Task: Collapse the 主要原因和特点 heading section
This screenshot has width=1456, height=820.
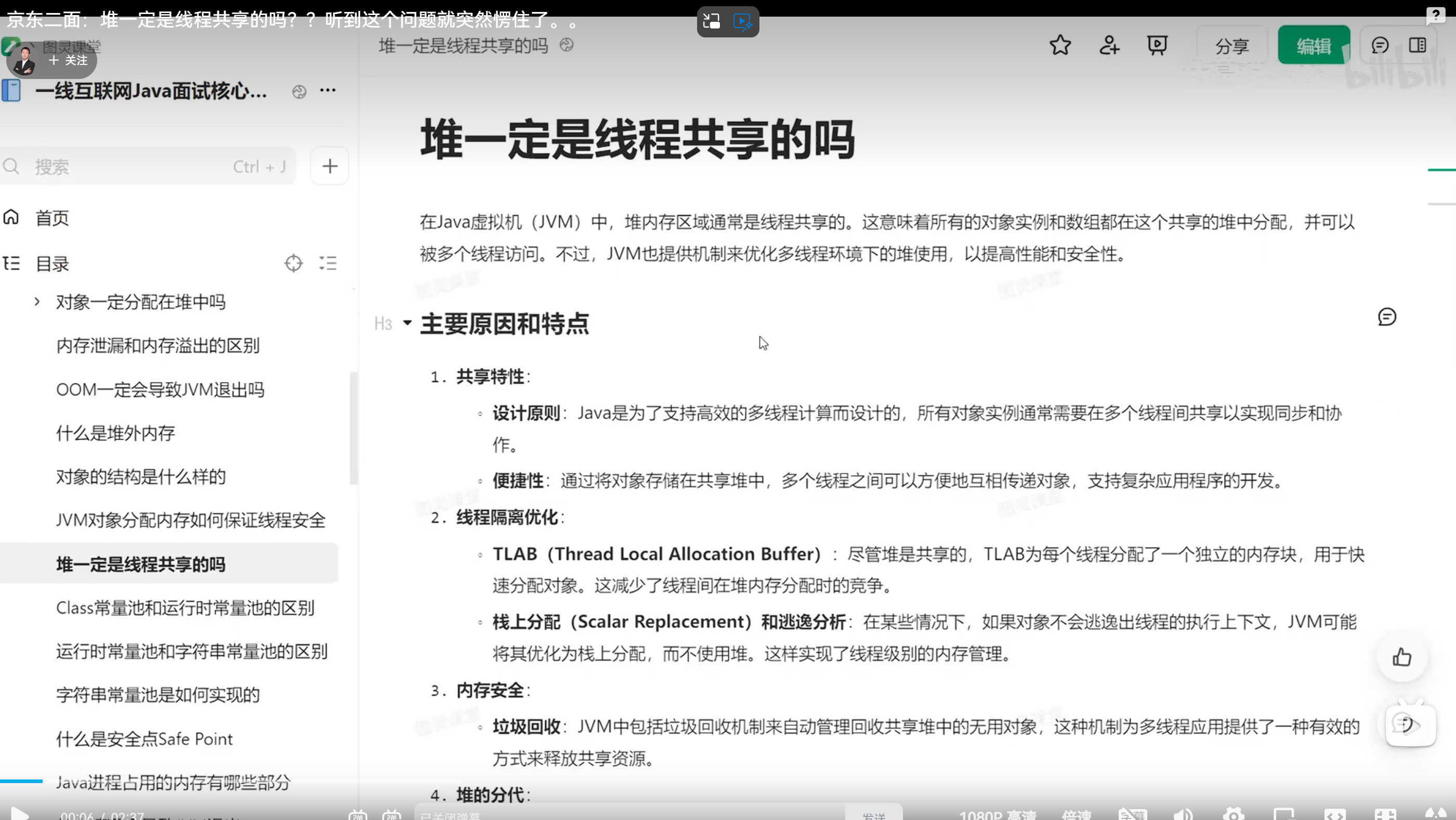Action: pos(407,323)
